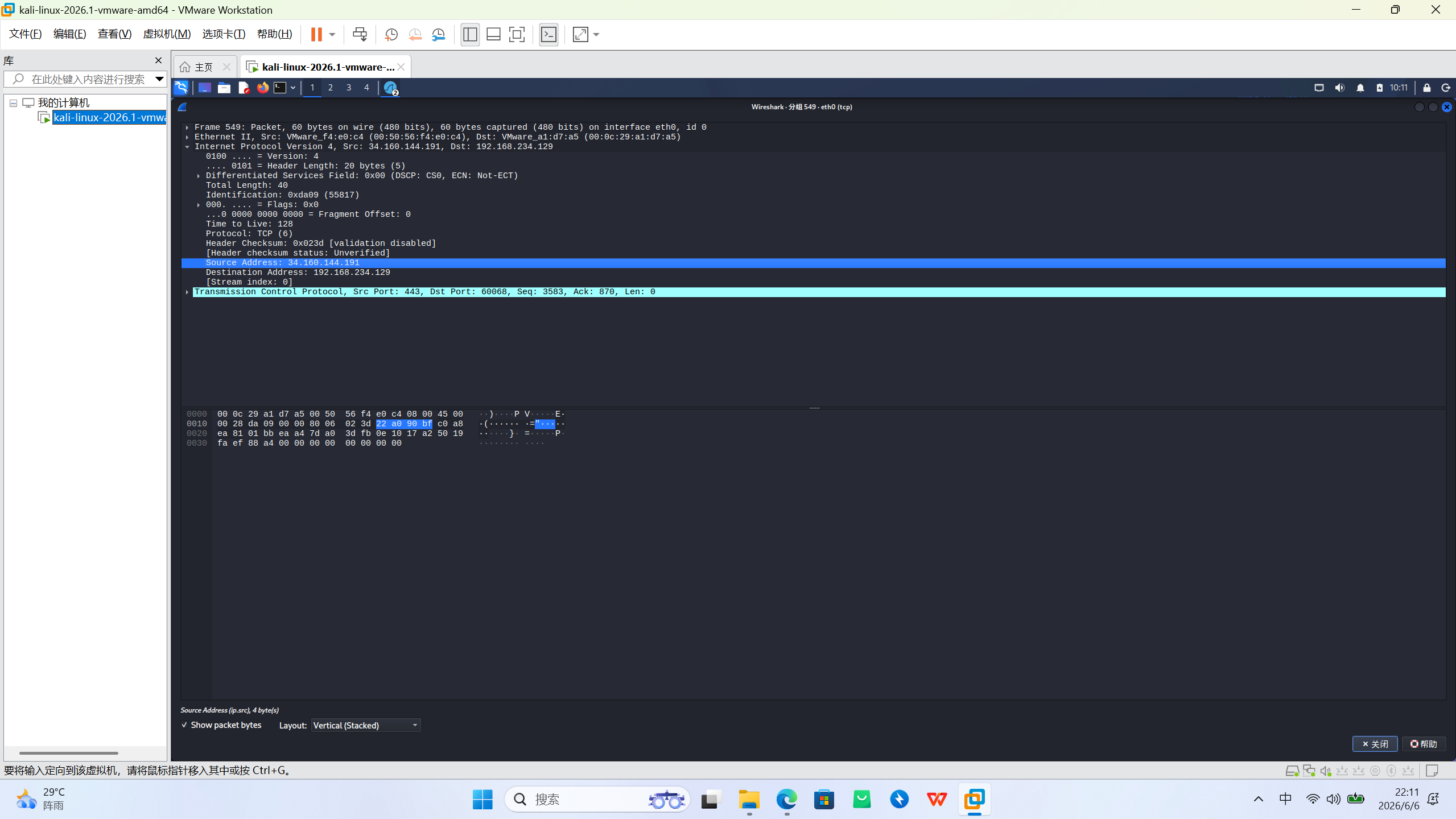Select the Time to Live: 128 row
Screen dimensions: 1456x819
tap(814, 224)
